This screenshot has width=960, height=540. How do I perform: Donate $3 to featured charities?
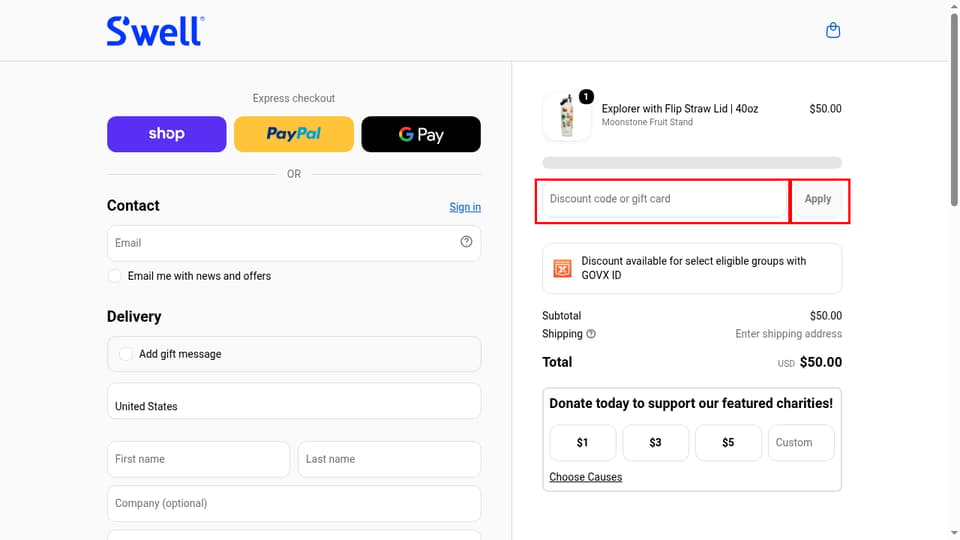click(655, 443)
